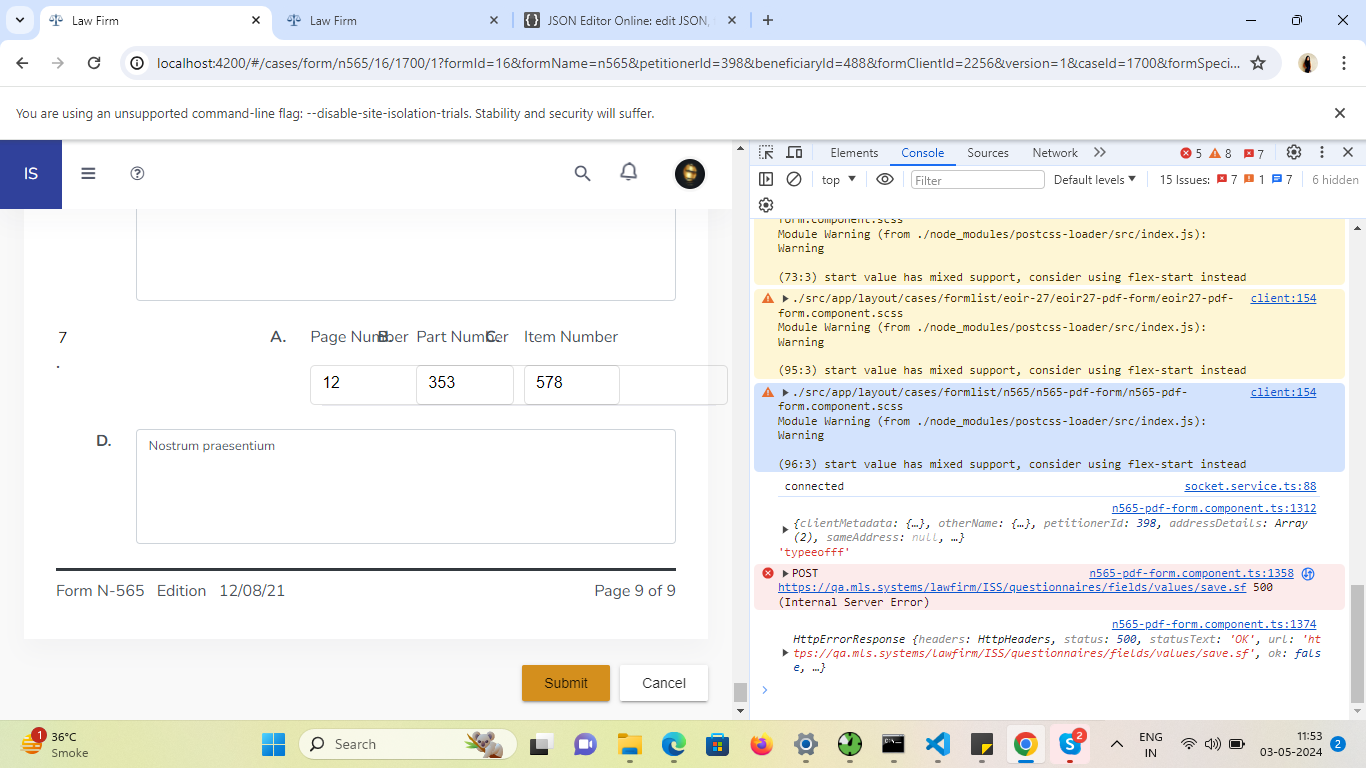Click the '6 hidden' messages text
Screen dimensions: 1366x768
click(1335, 180)
